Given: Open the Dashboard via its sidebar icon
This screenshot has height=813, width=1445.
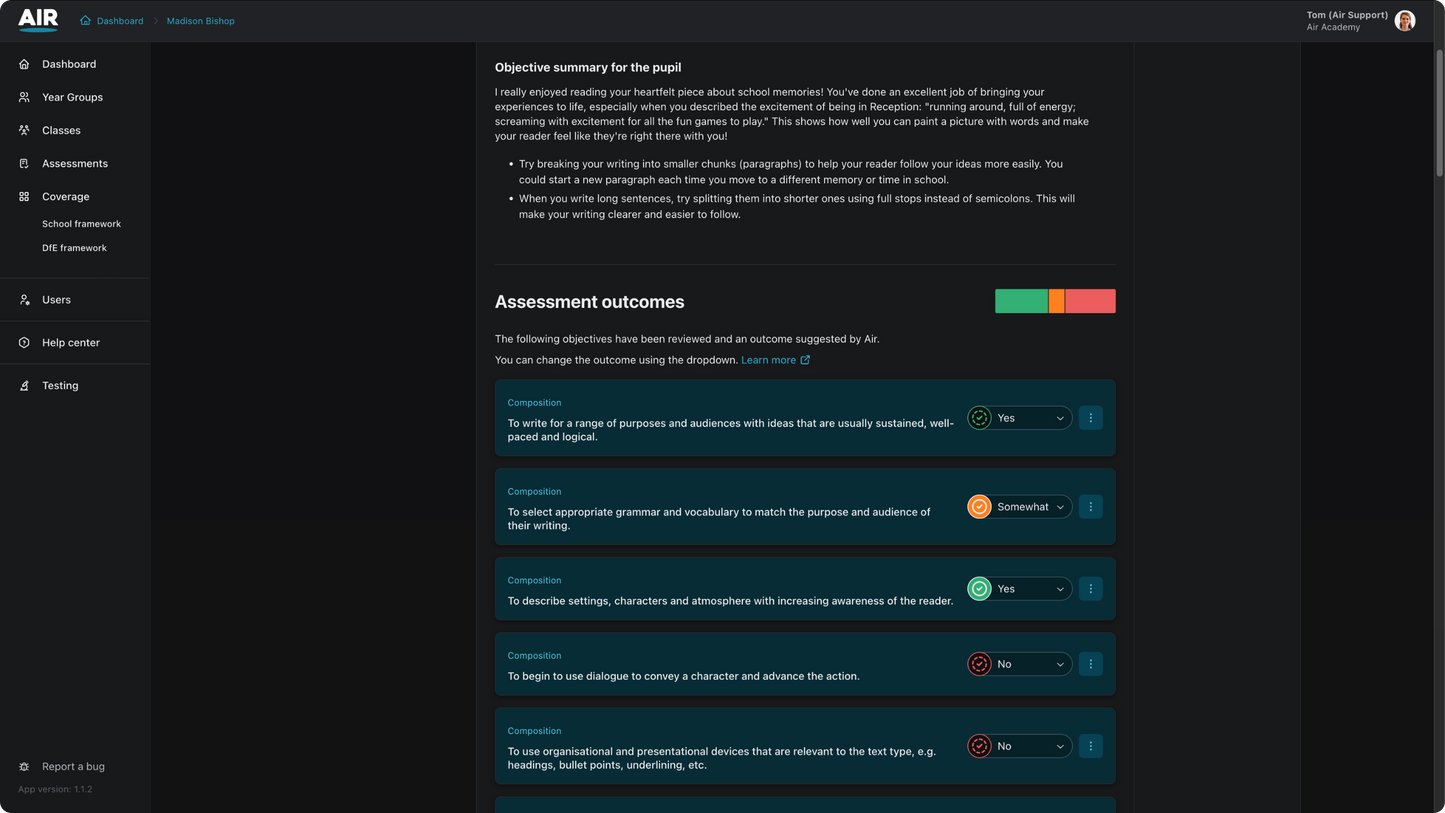Looking at the screenshot, I should pos(23,64).
